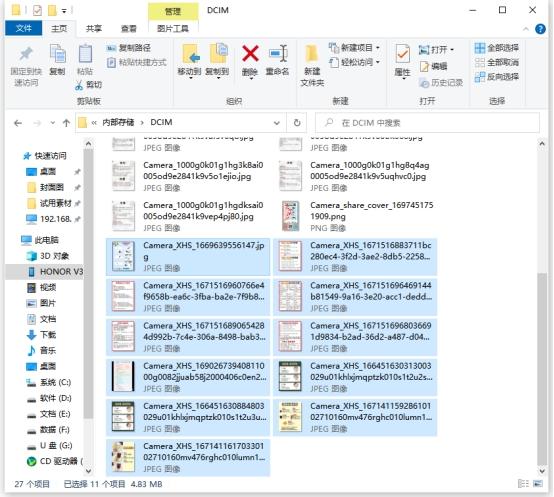This screenshot has height=497, width=554.
Task: Click Select none (全部取消)
Action: point(497,63)
